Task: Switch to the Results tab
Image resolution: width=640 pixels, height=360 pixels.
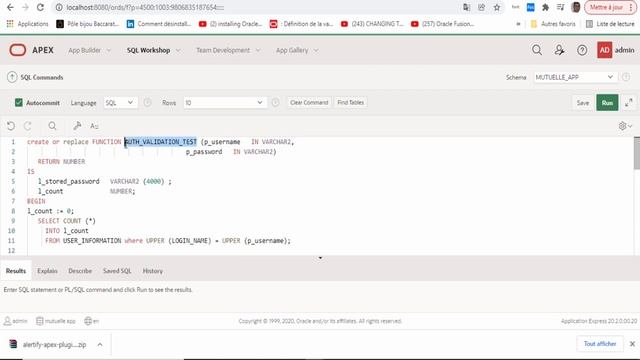Action: (x=16, y=271)
